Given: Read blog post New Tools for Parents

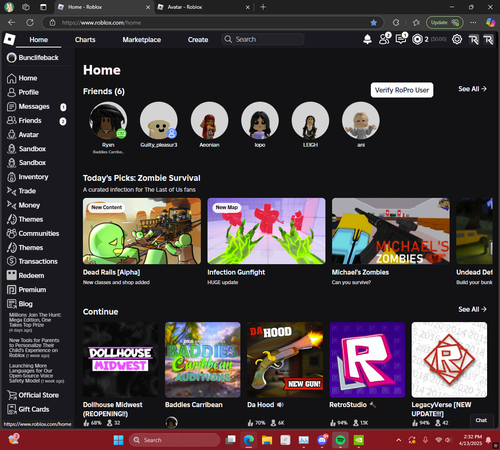Looking at the screenshot, I should click(34, 348).
